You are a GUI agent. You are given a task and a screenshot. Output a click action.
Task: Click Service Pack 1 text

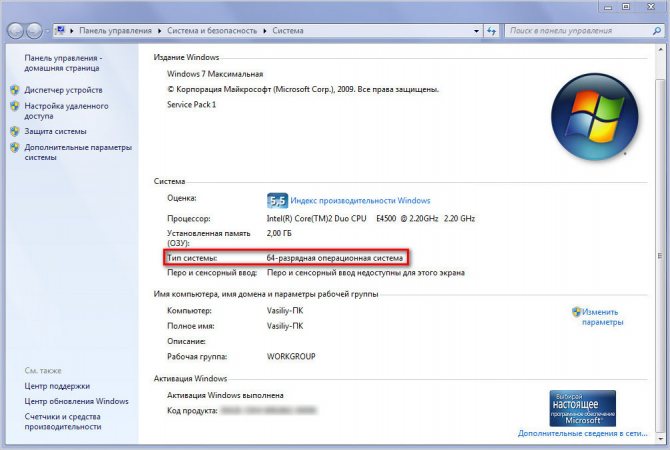tap(191, 105)
